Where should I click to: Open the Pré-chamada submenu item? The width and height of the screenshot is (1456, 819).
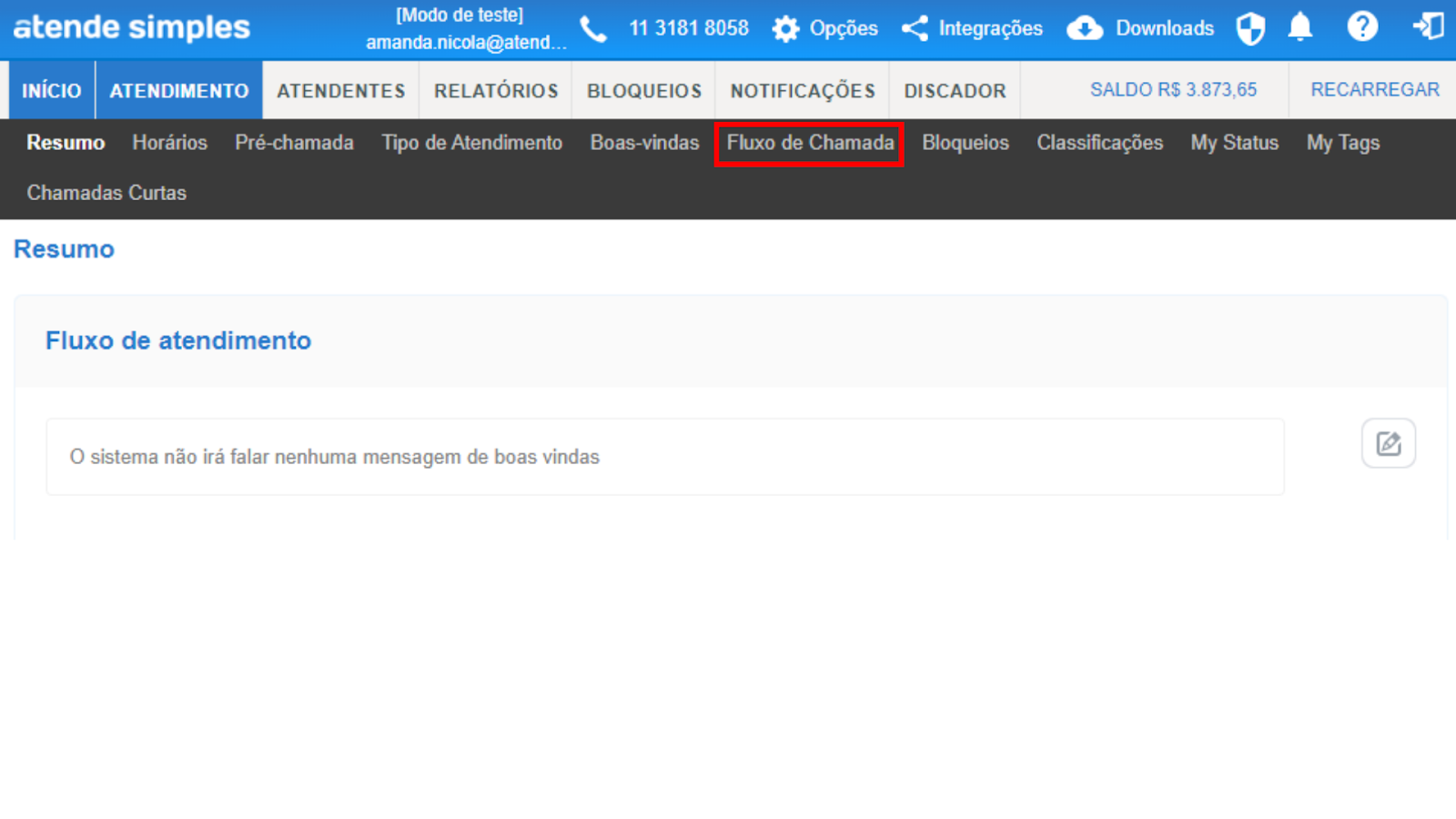pos(294,143)
